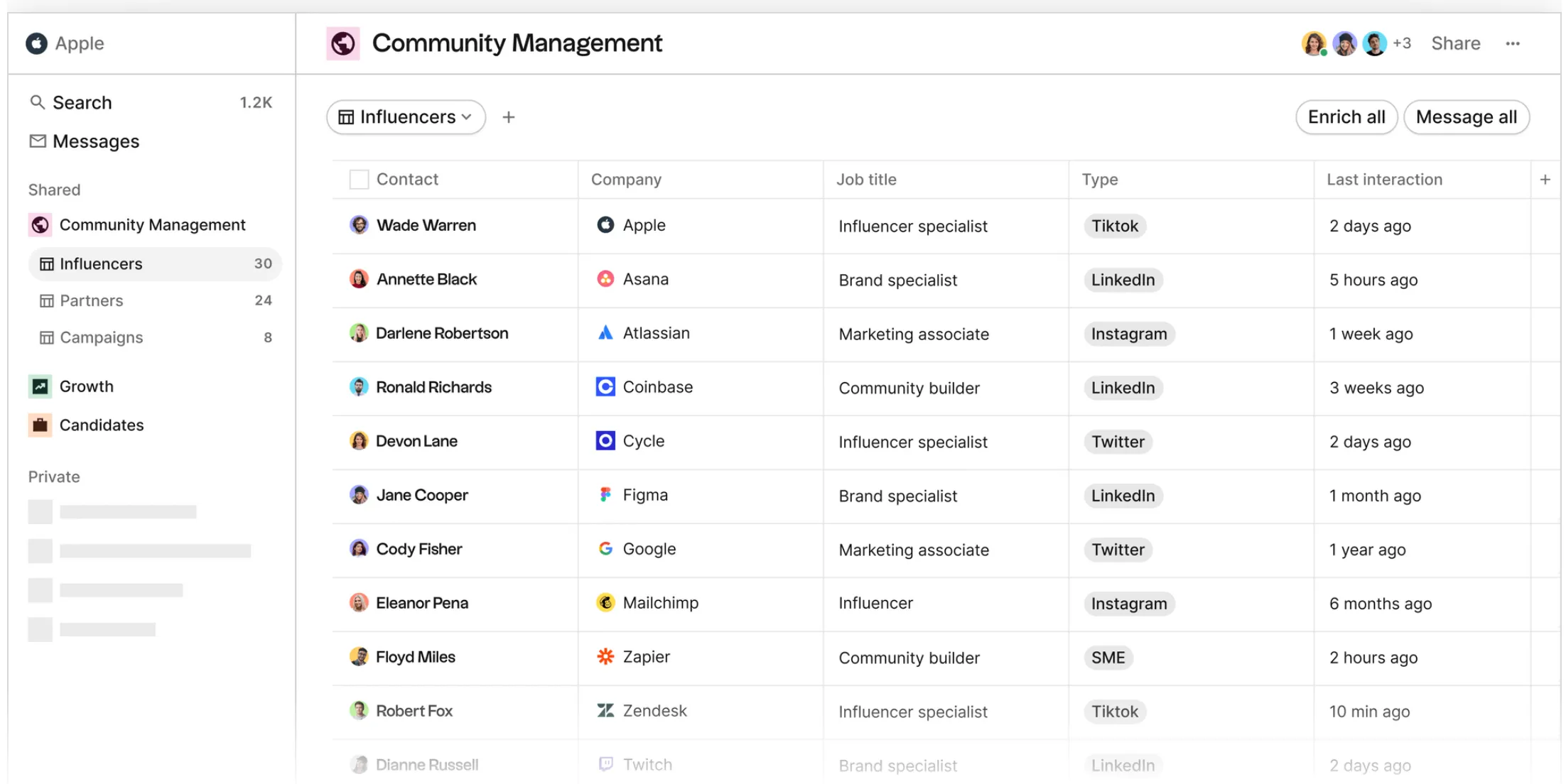
Task: Open the Candidates workspace
Action: click(x=101, y=425)
